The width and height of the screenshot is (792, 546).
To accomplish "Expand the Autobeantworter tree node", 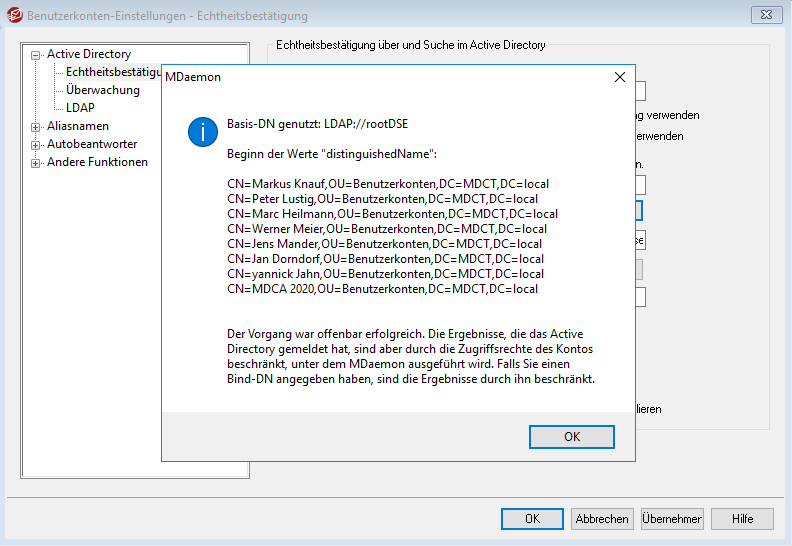I will (36, 145).
